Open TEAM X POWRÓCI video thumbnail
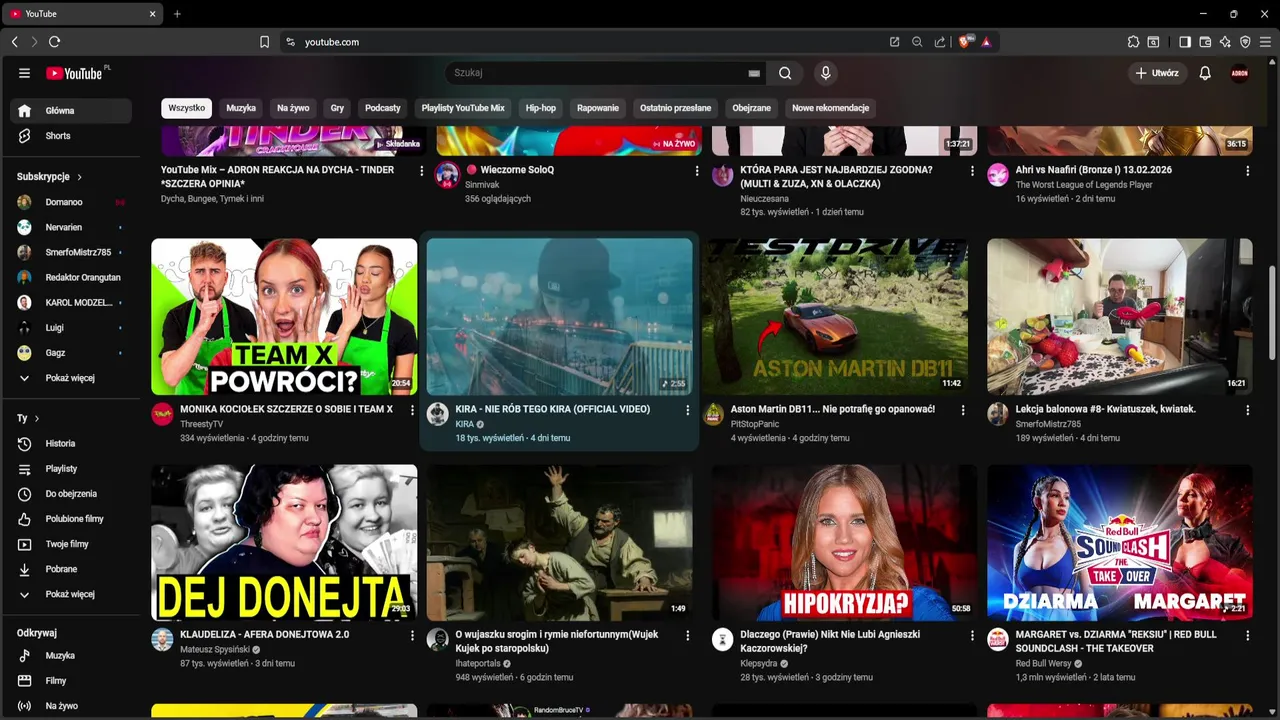The image size is (1280, 720). (284, 316)
